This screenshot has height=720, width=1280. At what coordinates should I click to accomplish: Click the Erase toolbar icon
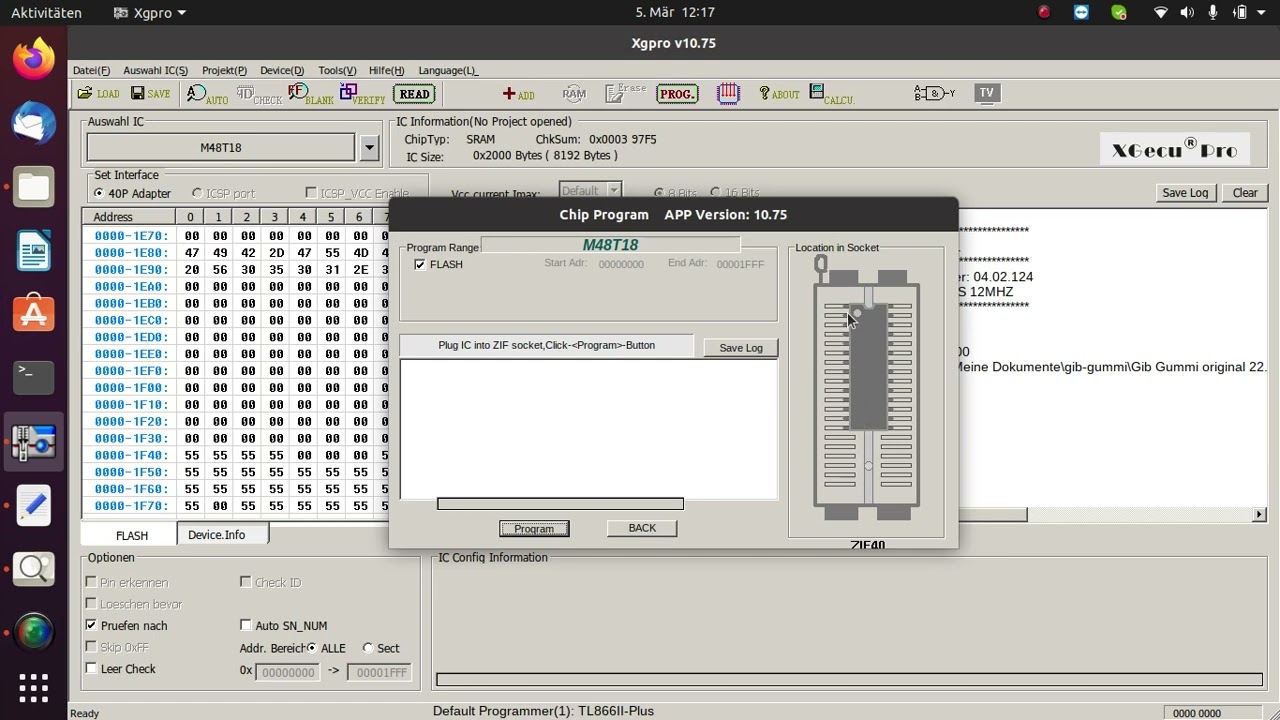pyautogui.click(x=626, y=93)
